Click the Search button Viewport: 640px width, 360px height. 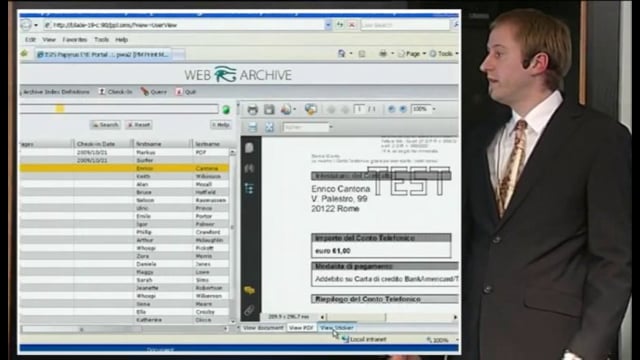tap(105, 125)
